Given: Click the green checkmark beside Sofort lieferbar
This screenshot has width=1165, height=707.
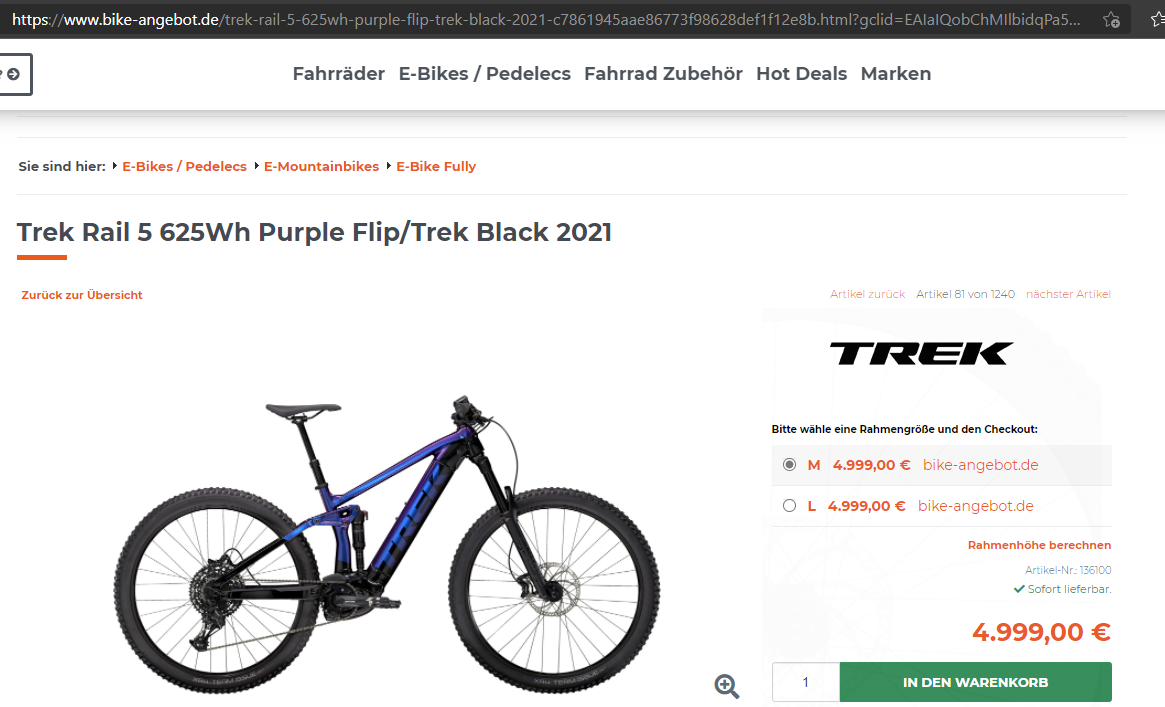Looking at the screenshot, I should (x=1019, y=589).
